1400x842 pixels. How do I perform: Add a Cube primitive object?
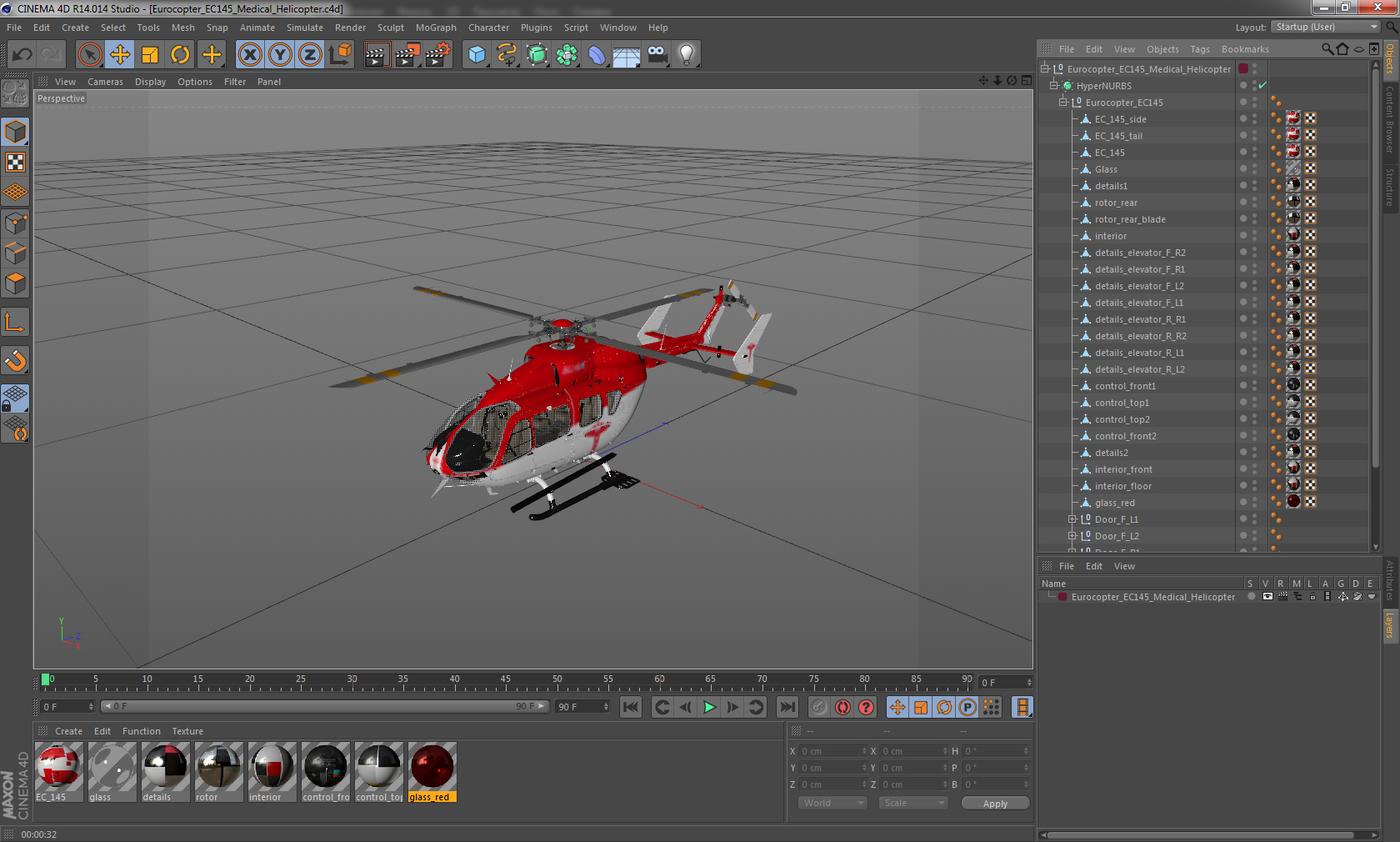(x=477, y=55)
